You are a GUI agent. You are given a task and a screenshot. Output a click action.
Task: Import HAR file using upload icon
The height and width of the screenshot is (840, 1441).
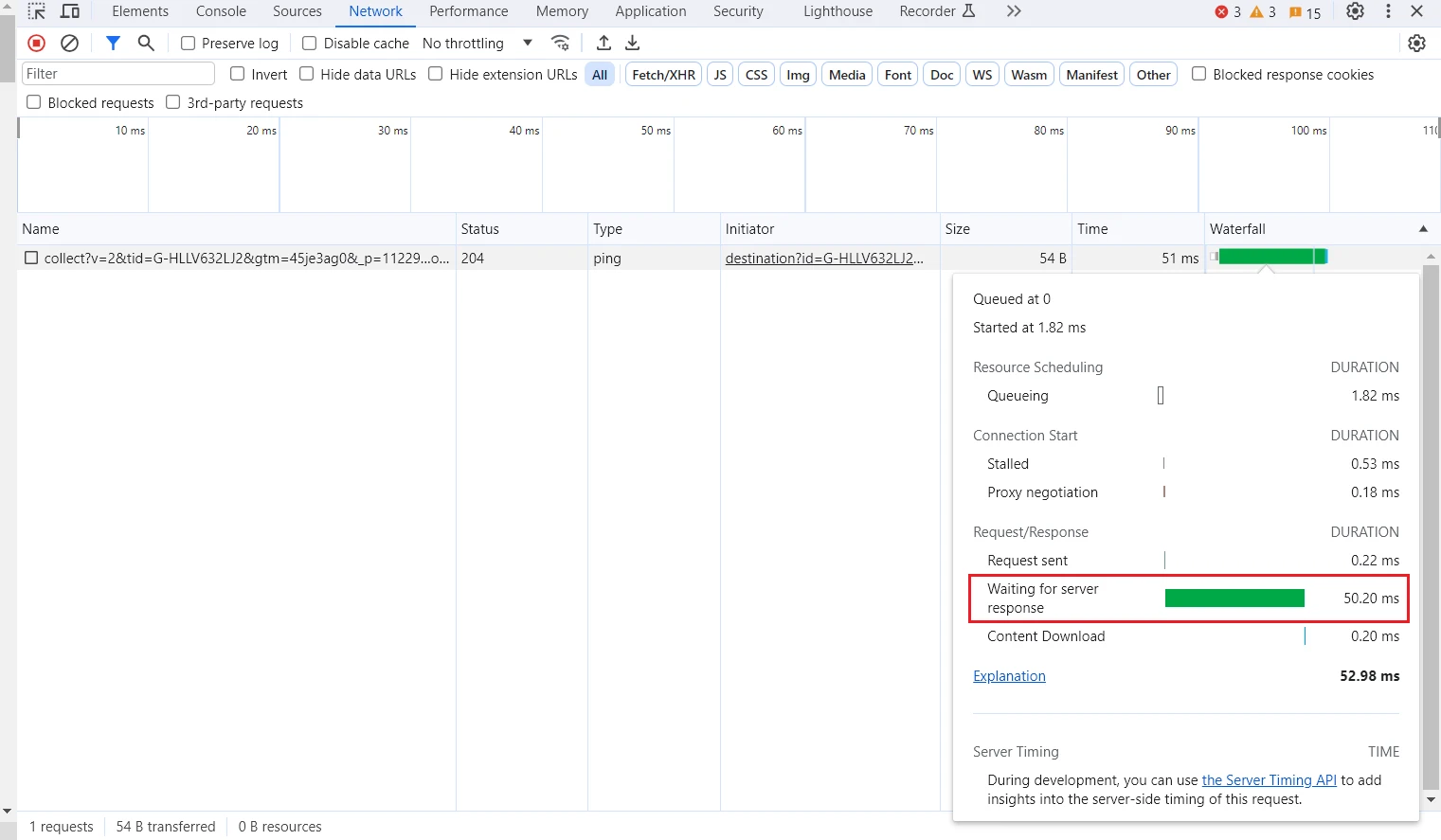pyautogui.click(x=603, y=43)
